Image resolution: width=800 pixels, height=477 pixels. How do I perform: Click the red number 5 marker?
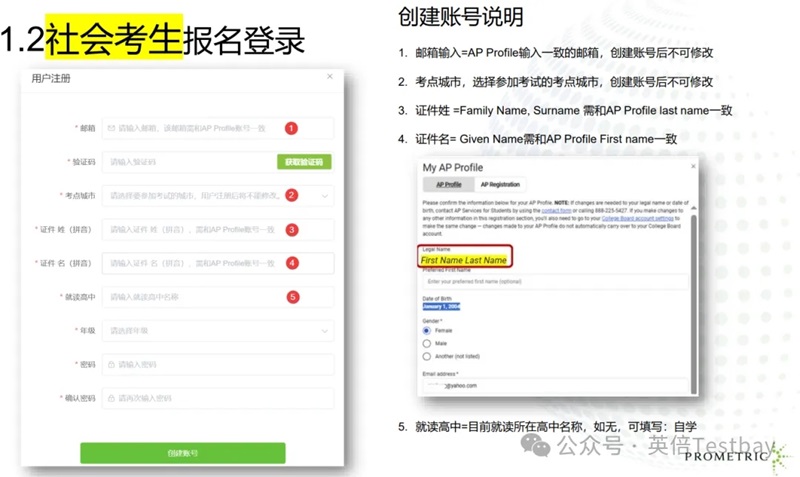click(x=292, y=296)
